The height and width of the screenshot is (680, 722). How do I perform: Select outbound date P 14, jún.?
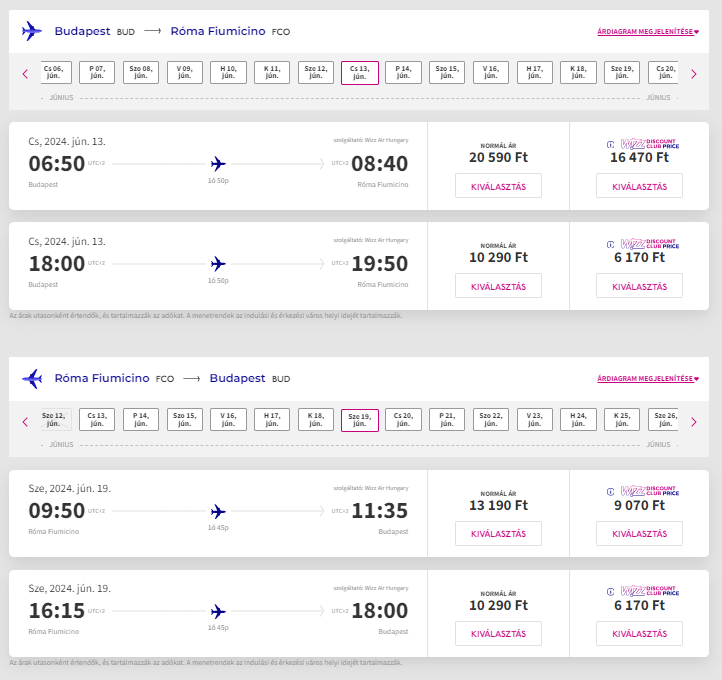click(403, 72)
